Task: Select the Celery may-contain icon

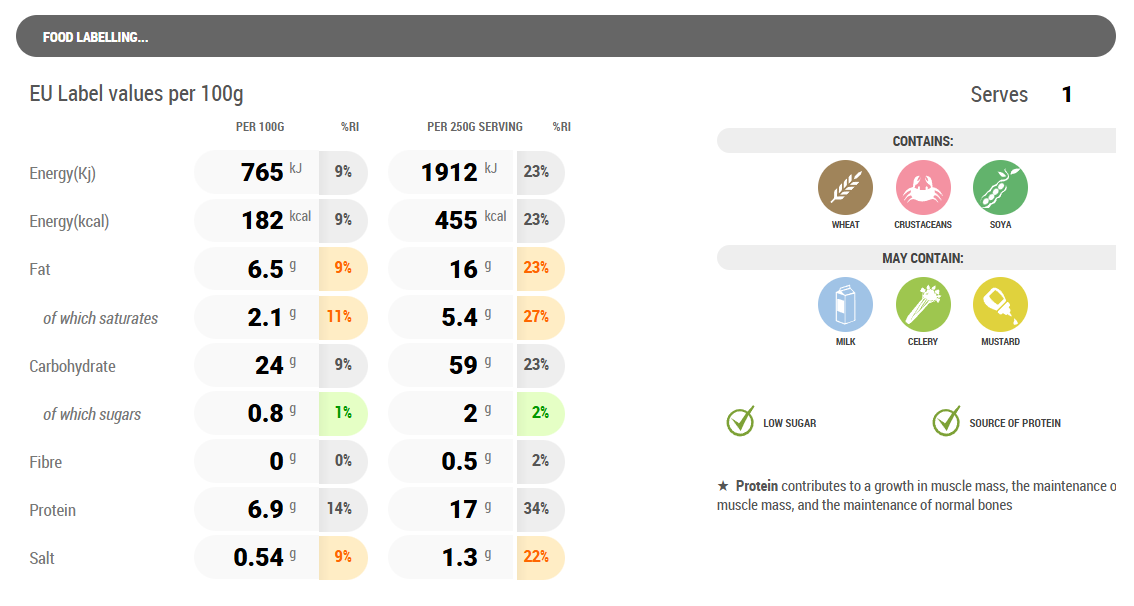Action: (923, 305)
